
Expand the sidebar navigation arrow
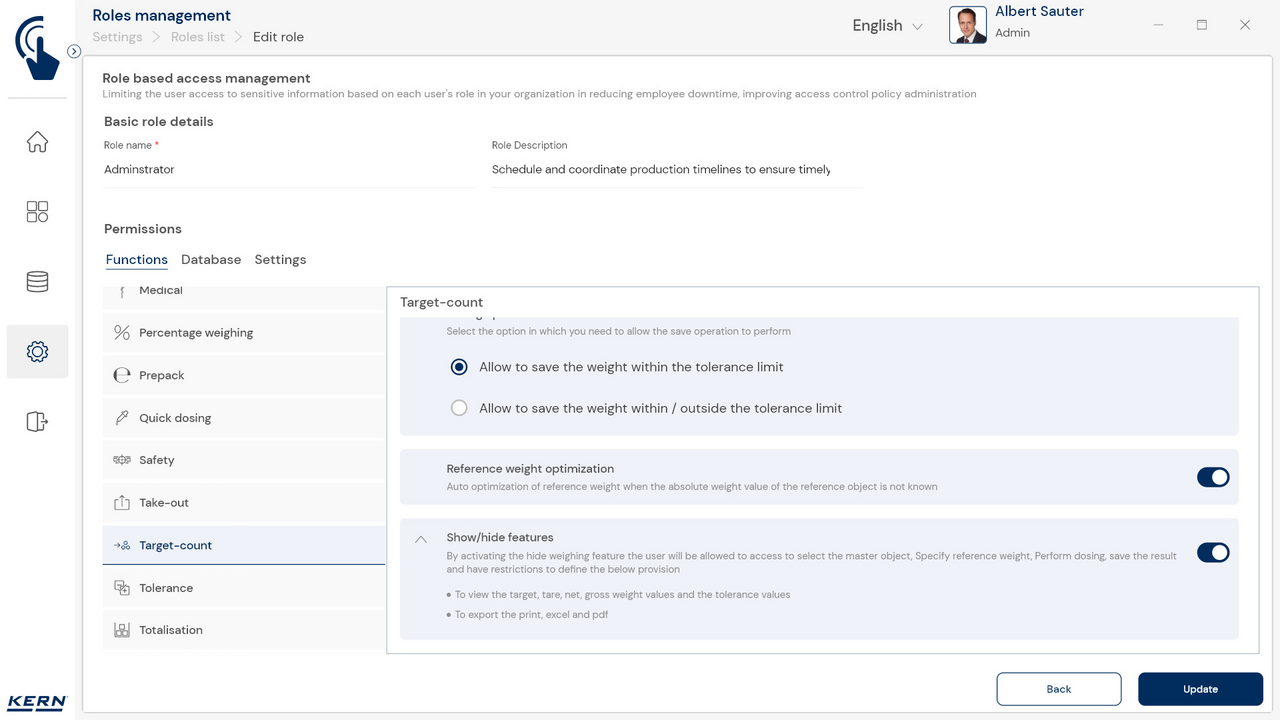[74, 51]
